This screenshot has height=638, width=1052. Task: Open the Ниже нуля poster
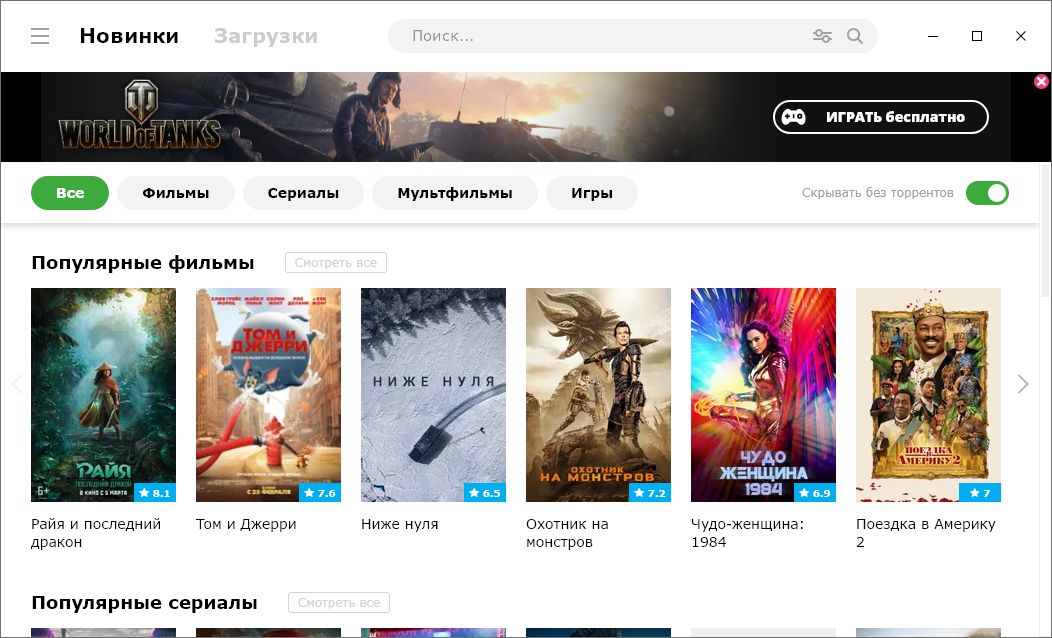tap(433, 395)
